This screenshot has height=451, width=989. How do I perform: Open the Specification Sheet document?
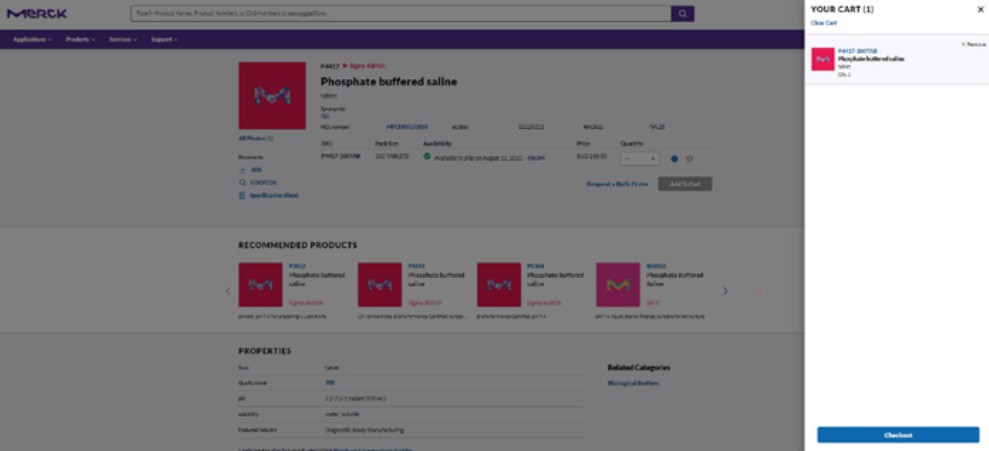pos(268,196)
